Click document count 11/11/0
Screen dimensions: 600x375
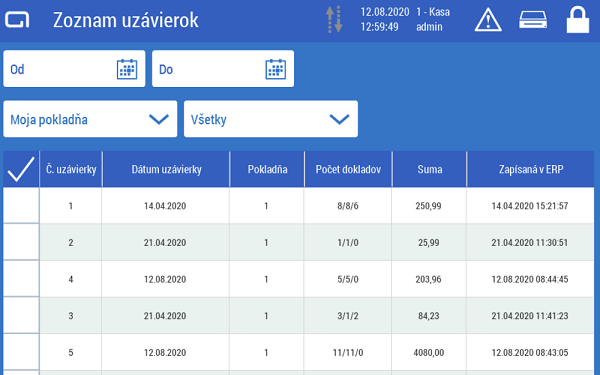(x=348, y=353)
